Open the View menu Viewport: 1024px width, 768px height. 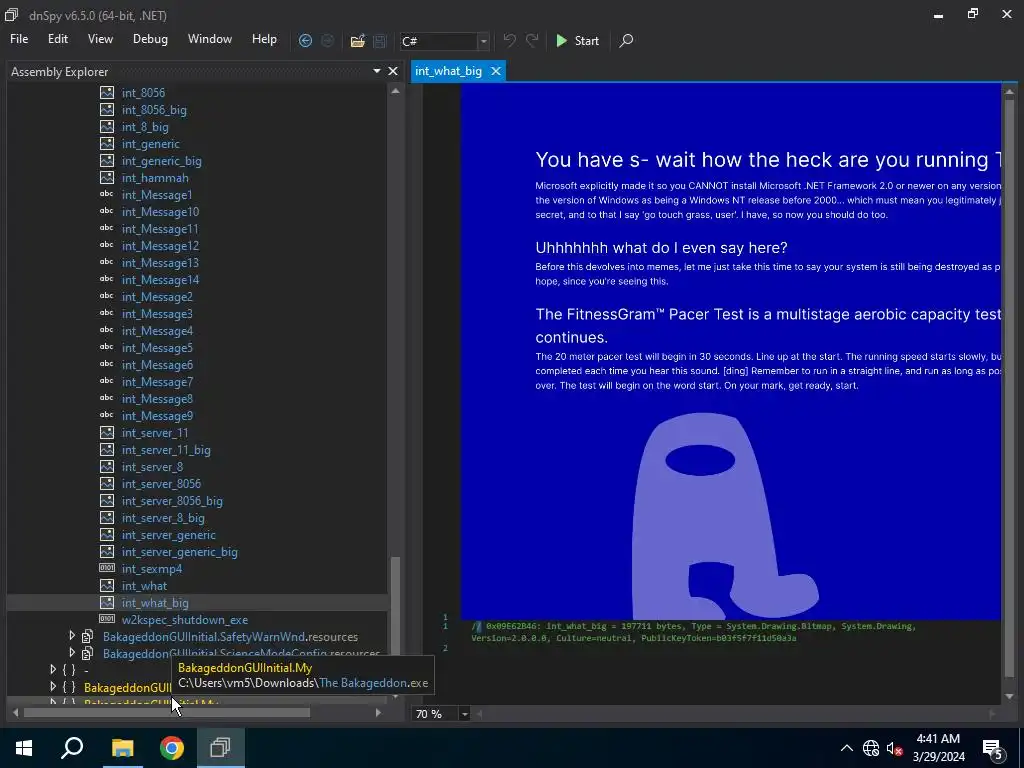point(100,39)
